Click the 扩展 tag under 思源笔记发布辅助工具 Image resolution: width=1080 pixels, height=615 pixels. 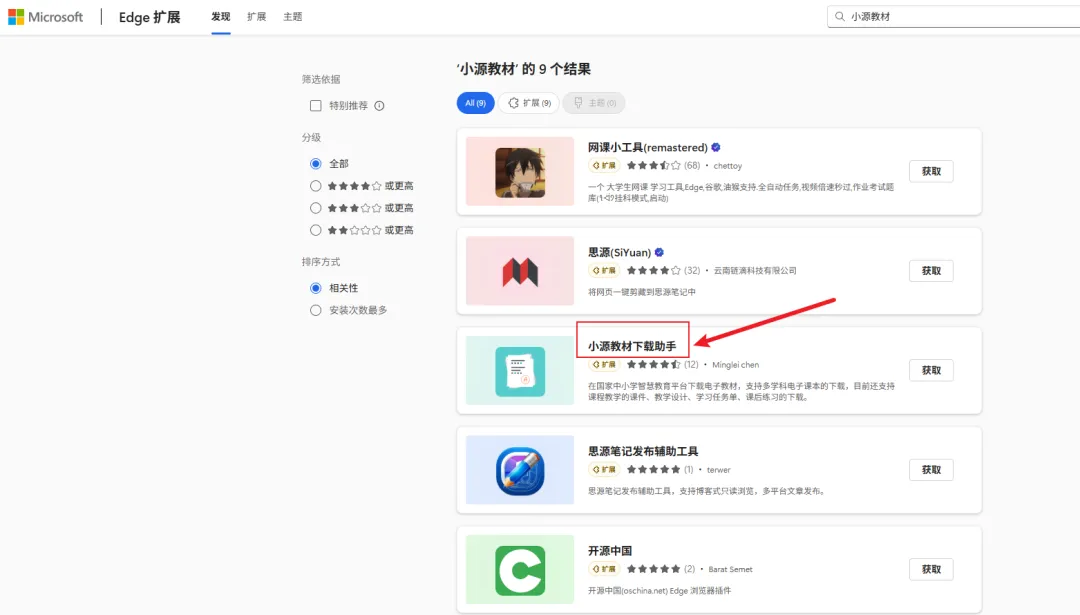tap(604, 470)
